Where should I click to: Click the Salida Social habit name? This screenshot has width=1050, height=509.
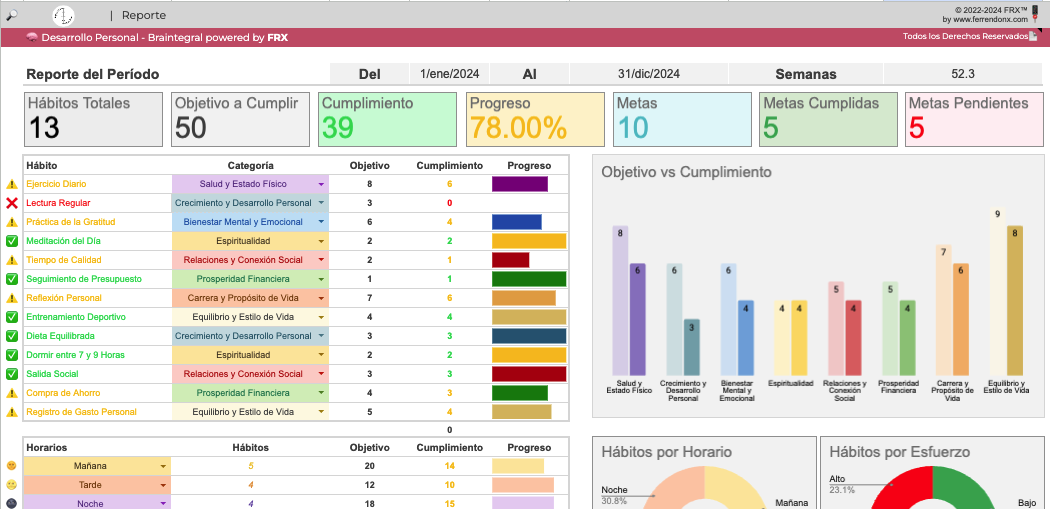(52, 374)
